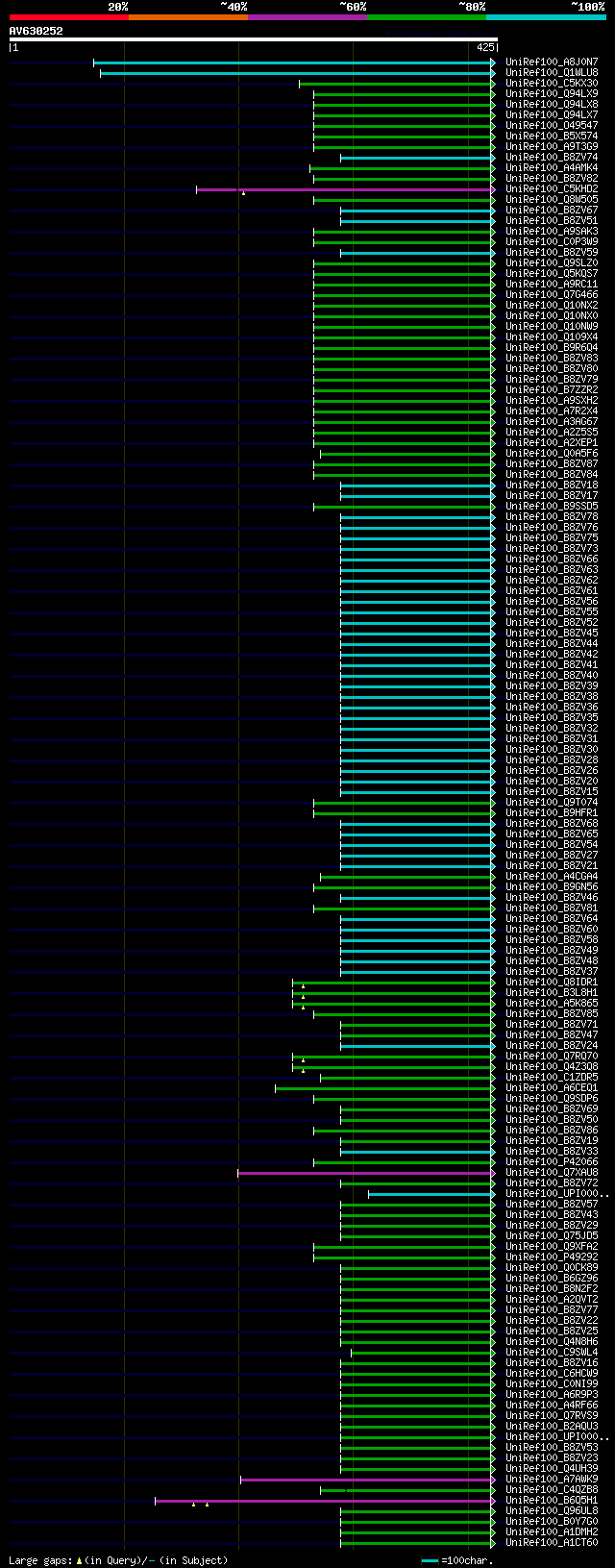Select the UniRef100_A9RC11 label
The height and width of the screenshot is (1568, 615).
[x=552, y=285]
